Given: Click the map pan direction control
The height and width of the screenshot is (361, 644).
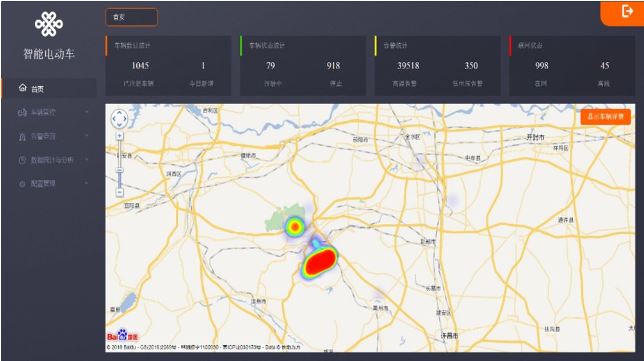Looking at the screenshot, I should click(x=120, y=118).
